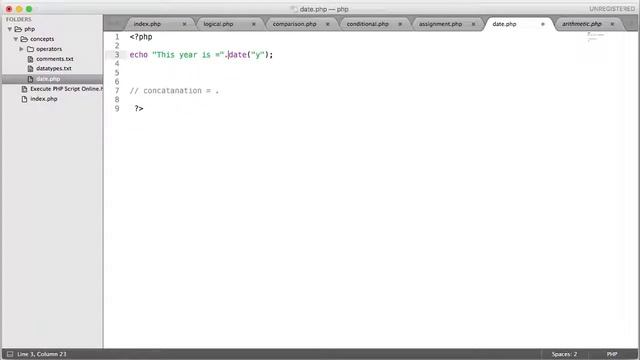
Task: Expand the operators folder arrow
Action: coord(22,49)
